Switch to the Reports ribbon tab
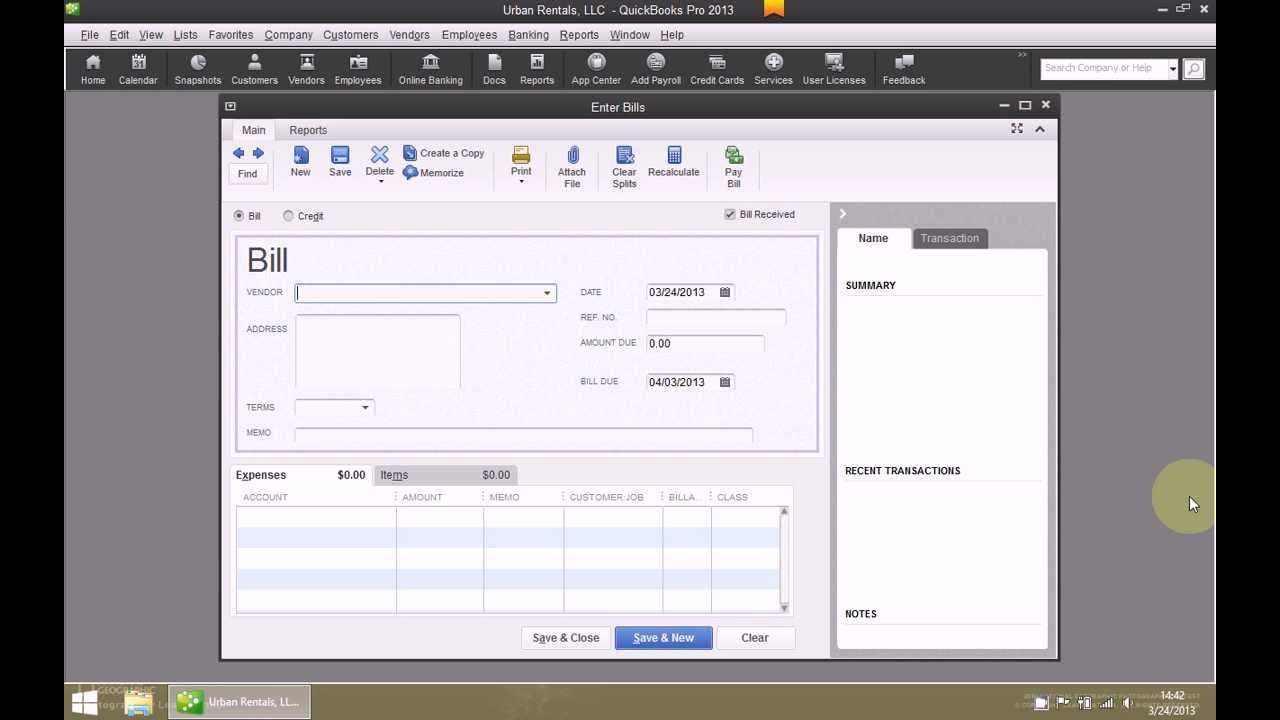The image size is (1280, 720). click(308, 130)
